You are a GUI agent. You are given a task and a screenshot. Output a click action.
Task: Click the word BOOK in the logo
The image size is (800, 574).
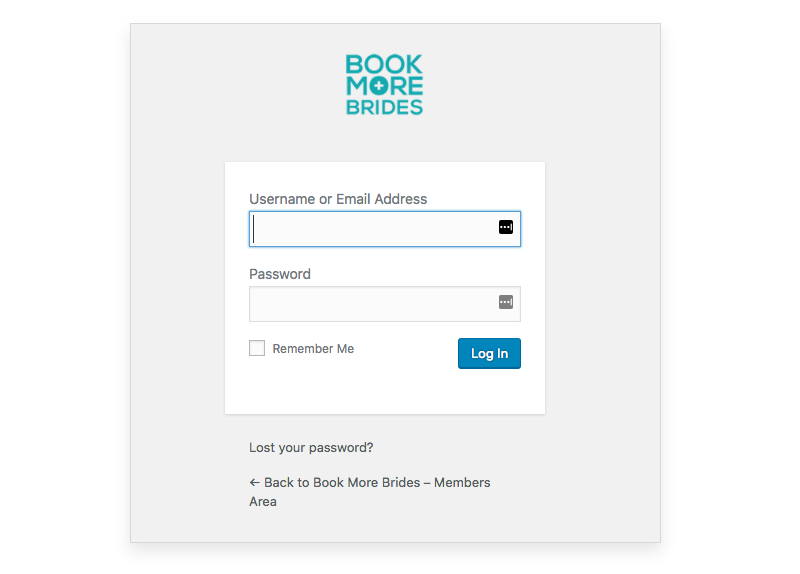[x=384, y=64]
